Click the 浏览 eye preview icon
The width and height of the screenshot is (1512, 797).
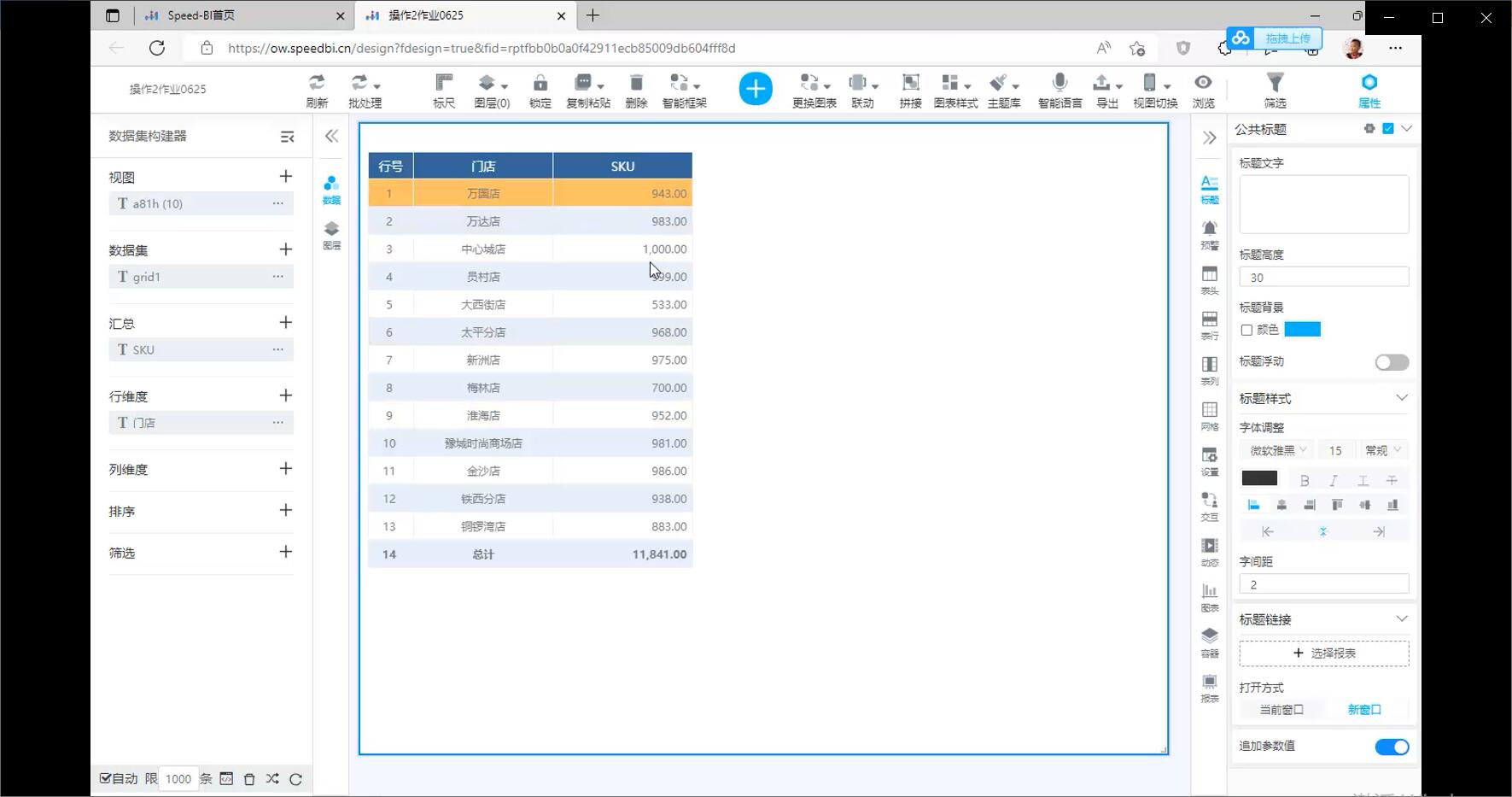[1203, 89]
